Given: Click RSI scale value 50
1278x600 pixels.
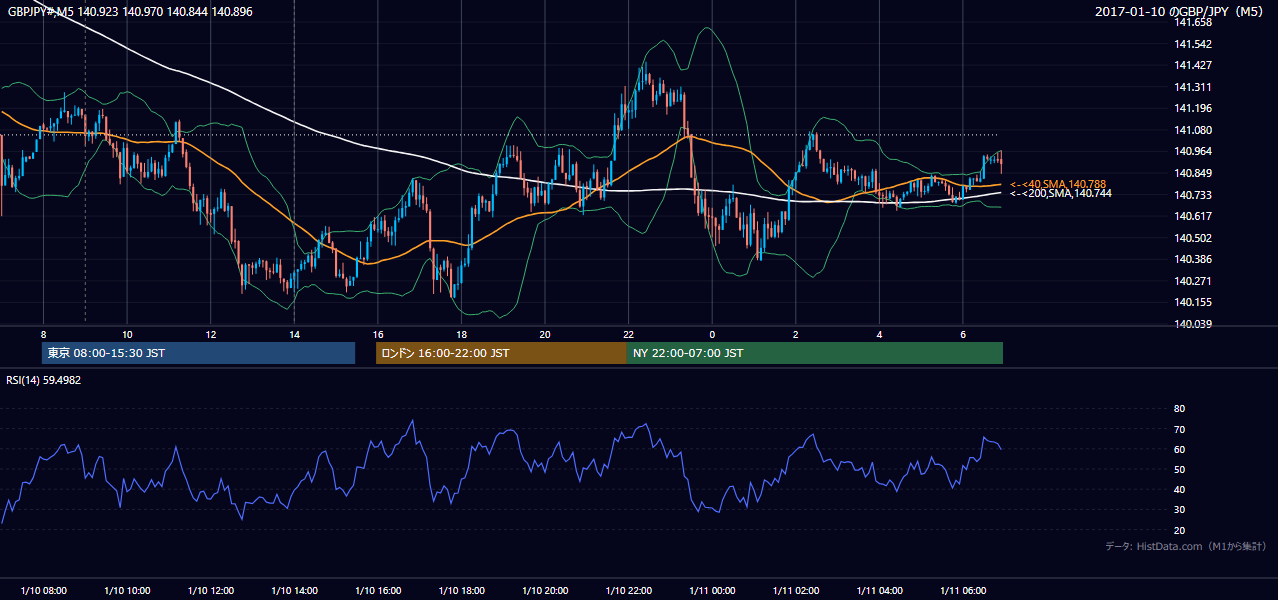Looking at the screenshot, I should pyautogui.click(x=1179, y=469).
